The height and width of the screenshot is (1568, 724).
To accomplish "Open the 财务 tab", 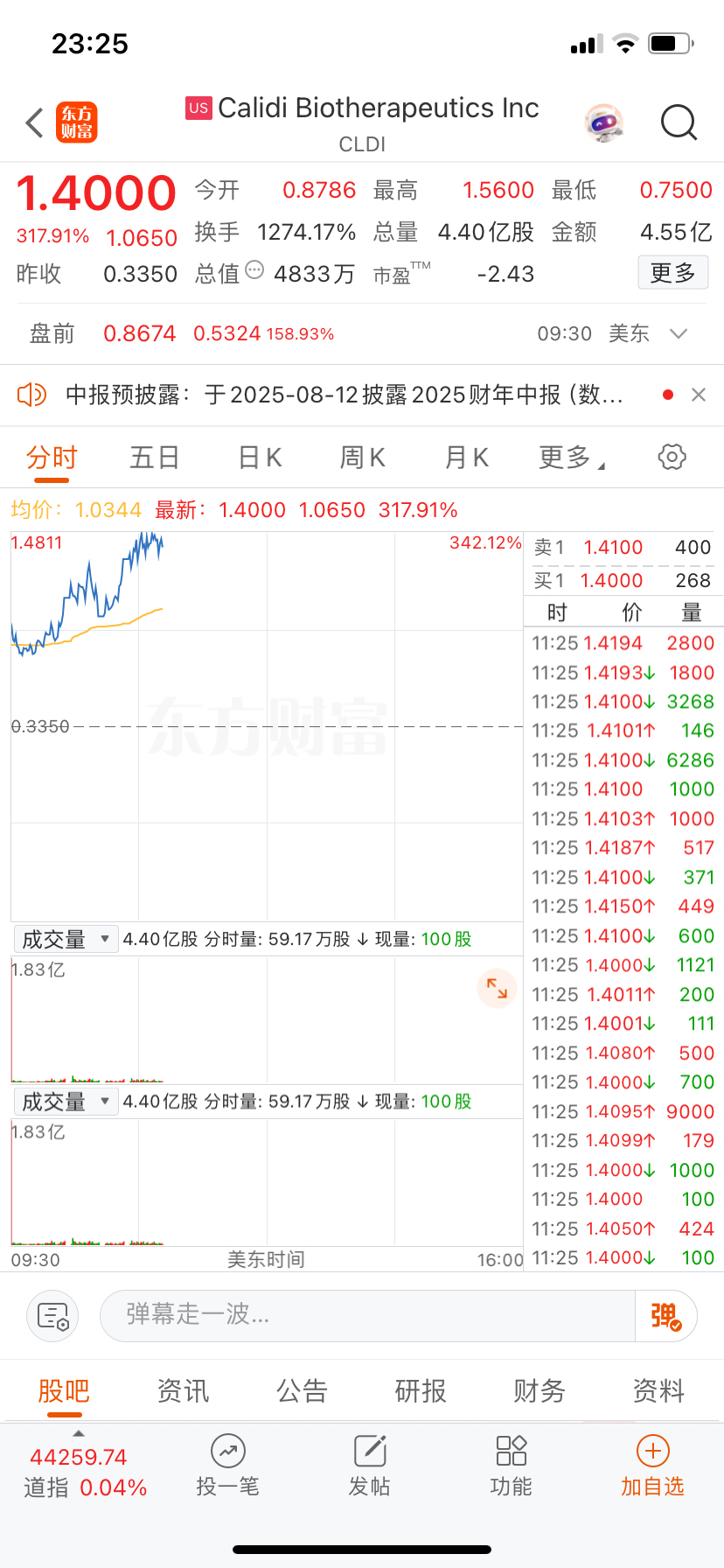I will pos(540,1390).
